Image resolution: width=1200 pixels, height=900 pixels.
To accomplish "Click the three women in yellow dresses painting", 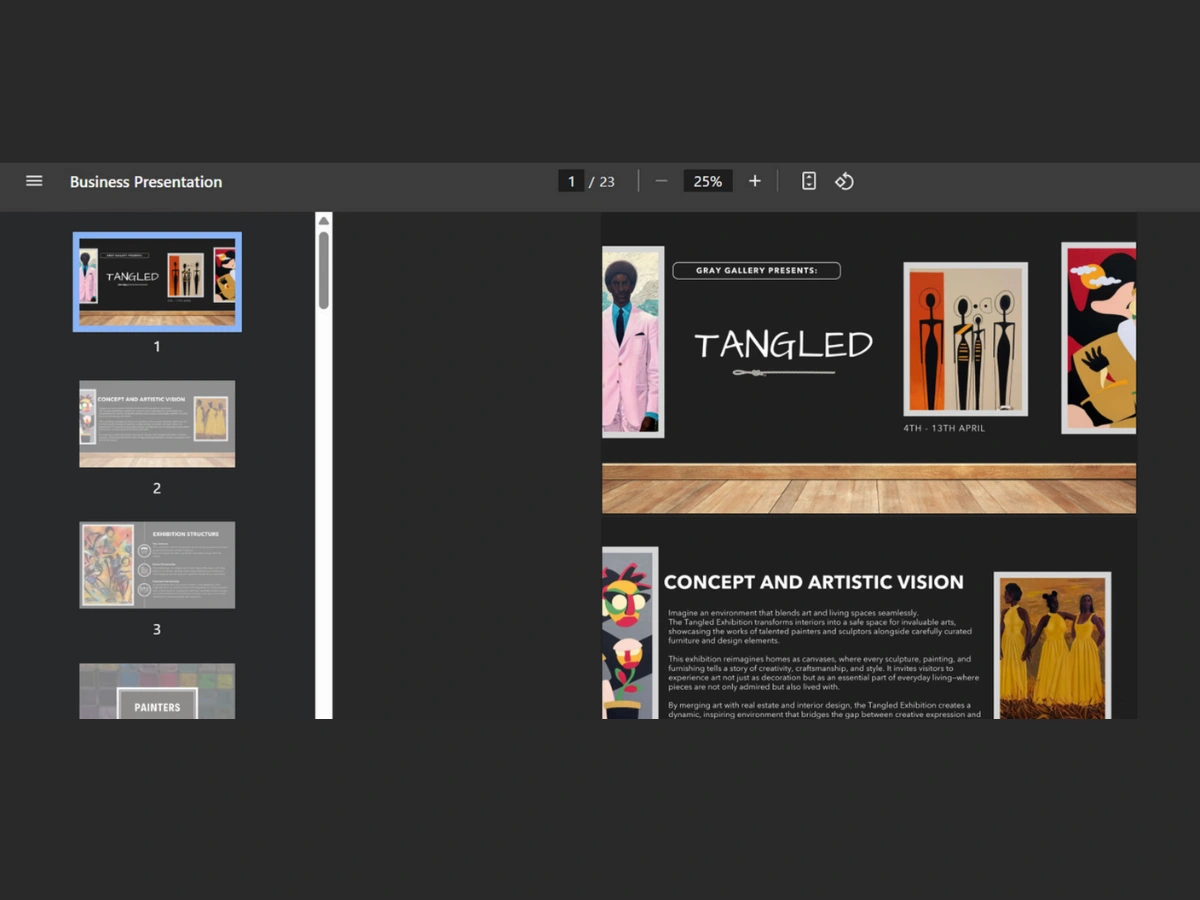I will [x=1052, y=645].
